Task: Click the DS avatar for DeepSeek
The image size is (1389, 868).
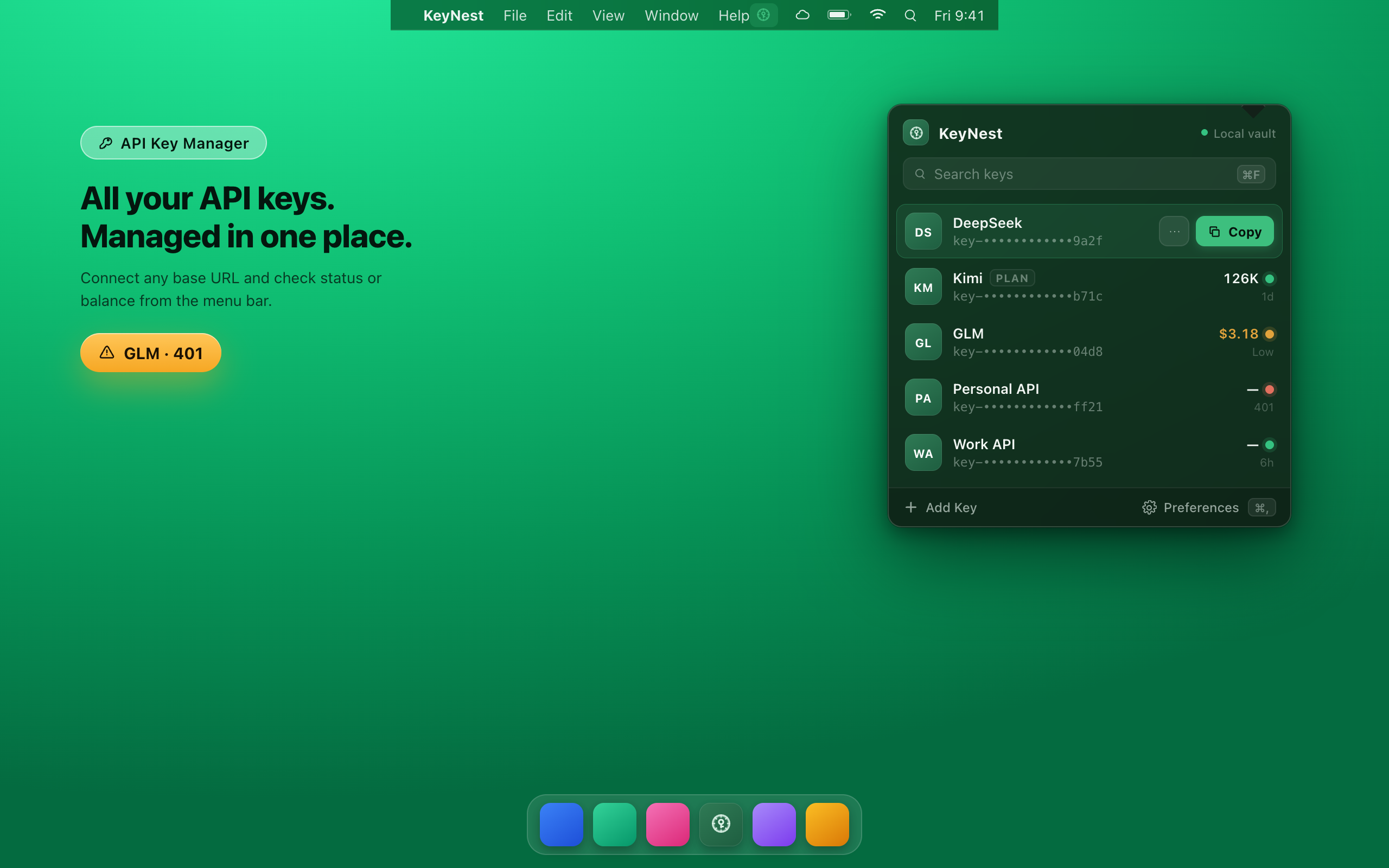Action: point(923,231)
